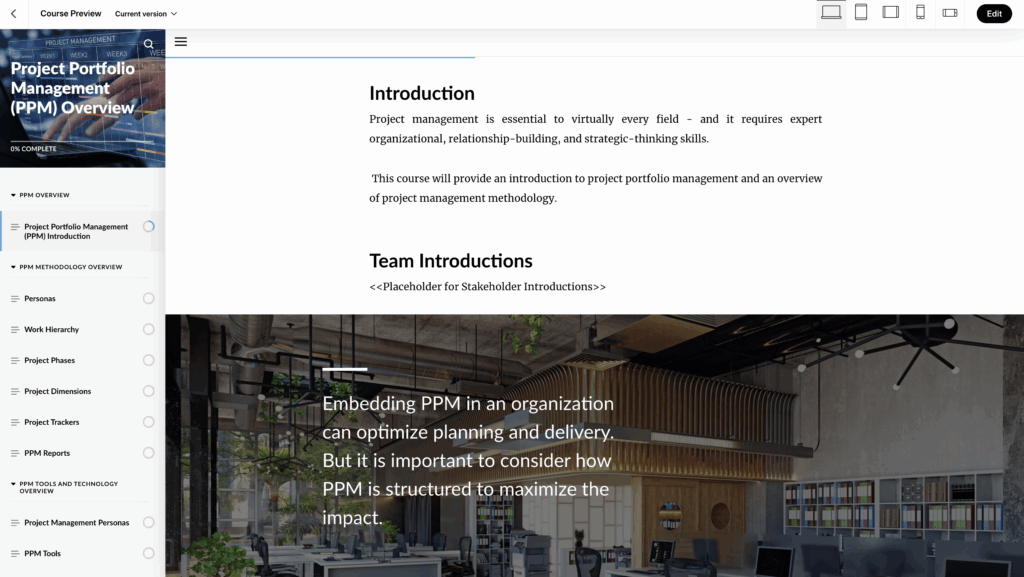
Task: Switch to tablet landscape preview icon
Action: tap(890, 13)
